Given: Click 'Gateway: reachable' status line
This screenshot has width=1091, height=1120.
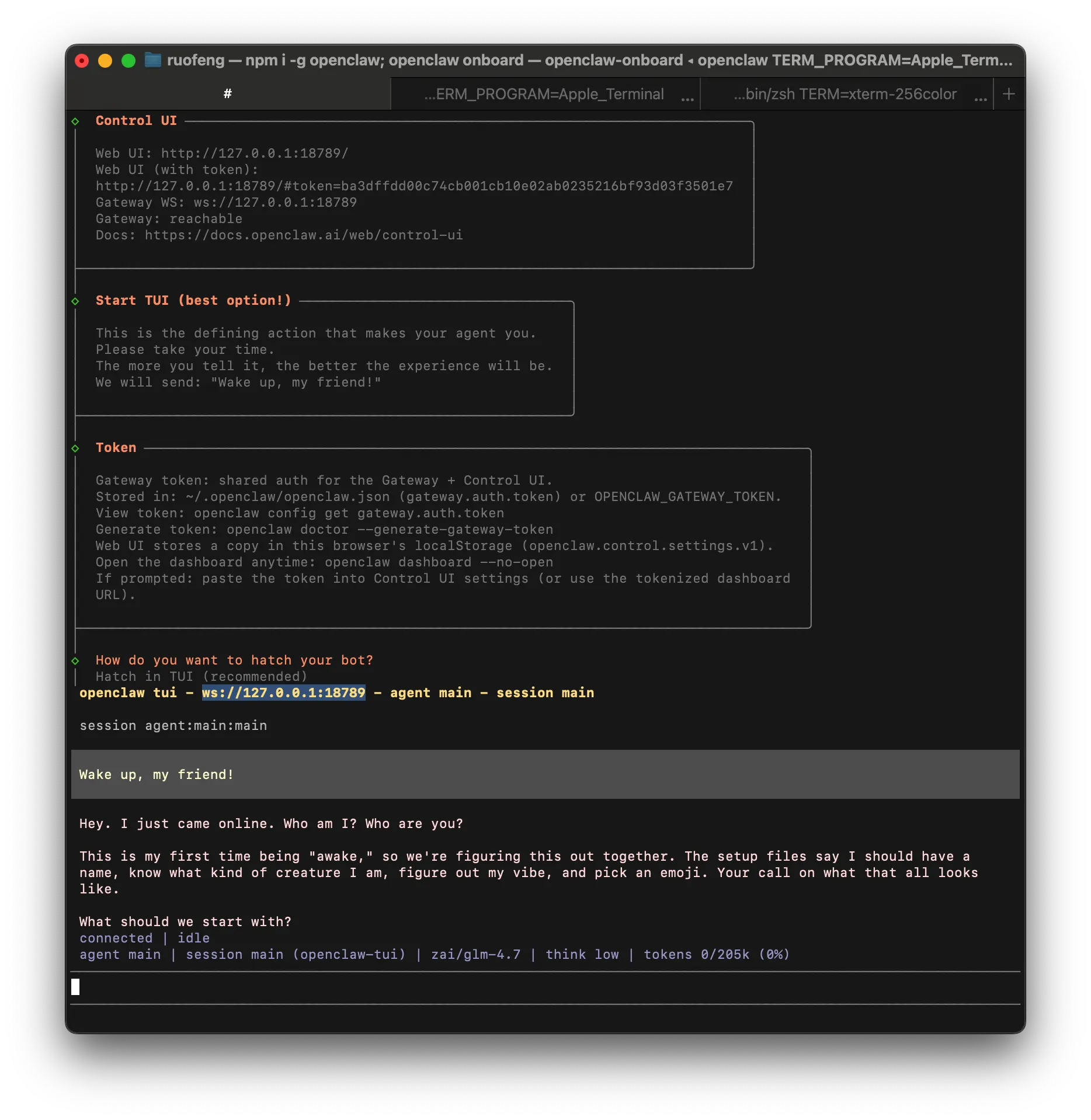Looking at the screenshot, I should pos(169,219).
